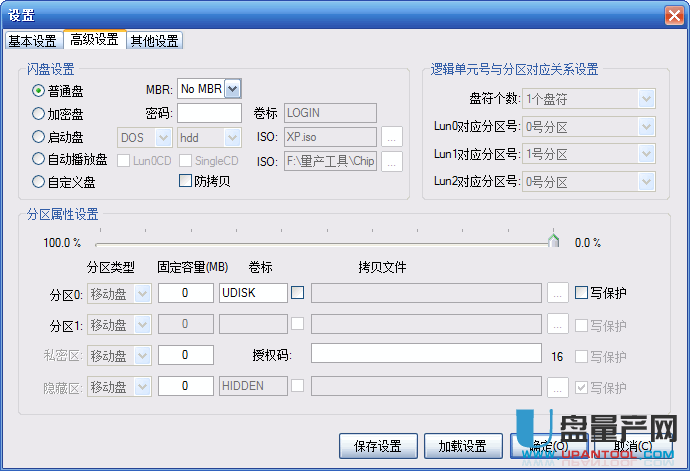Image resolution: width=690 pixels, height=471 pixels.
Task: Click the 授权码 input field
Action: click(426, 354)
